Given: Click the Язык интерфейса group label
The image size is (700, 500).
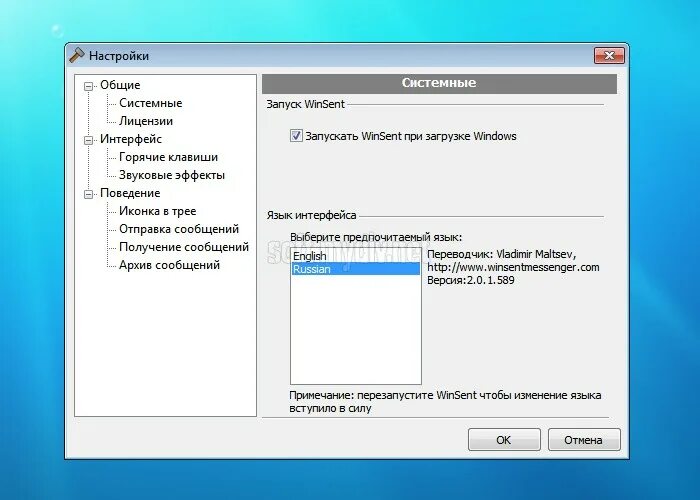Looking at the screenshot, I should coord(312,215).
